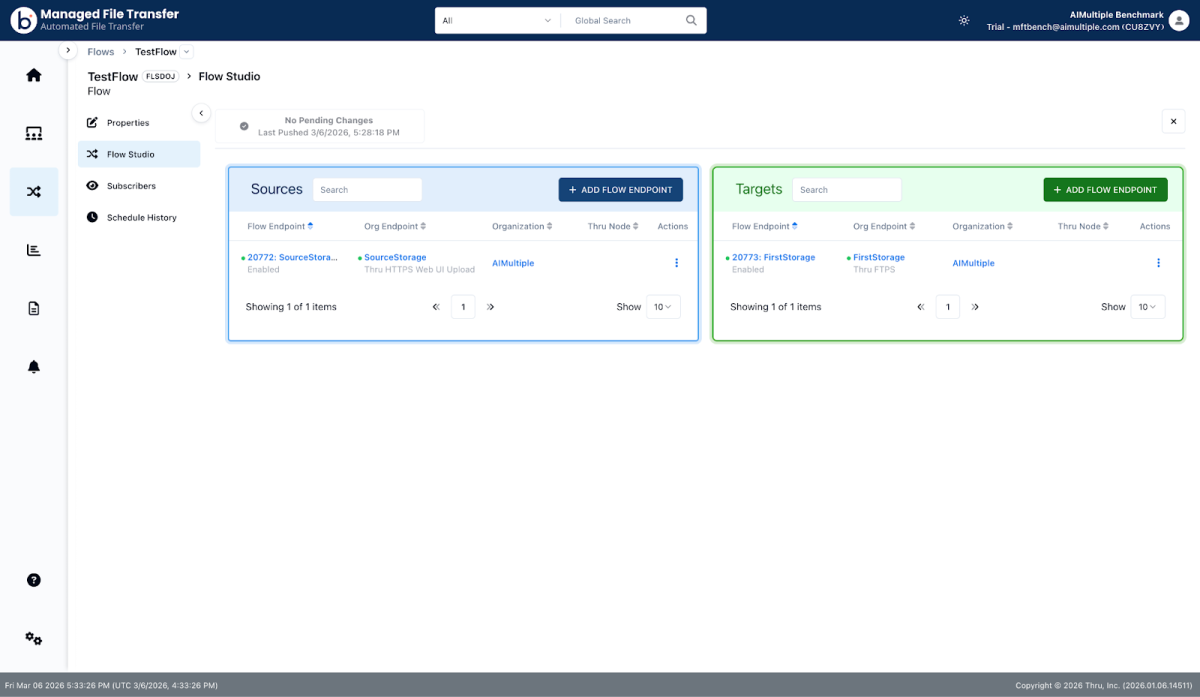
Task: Open the FirstStorage org endpoint link
Action: click(878, 257)
